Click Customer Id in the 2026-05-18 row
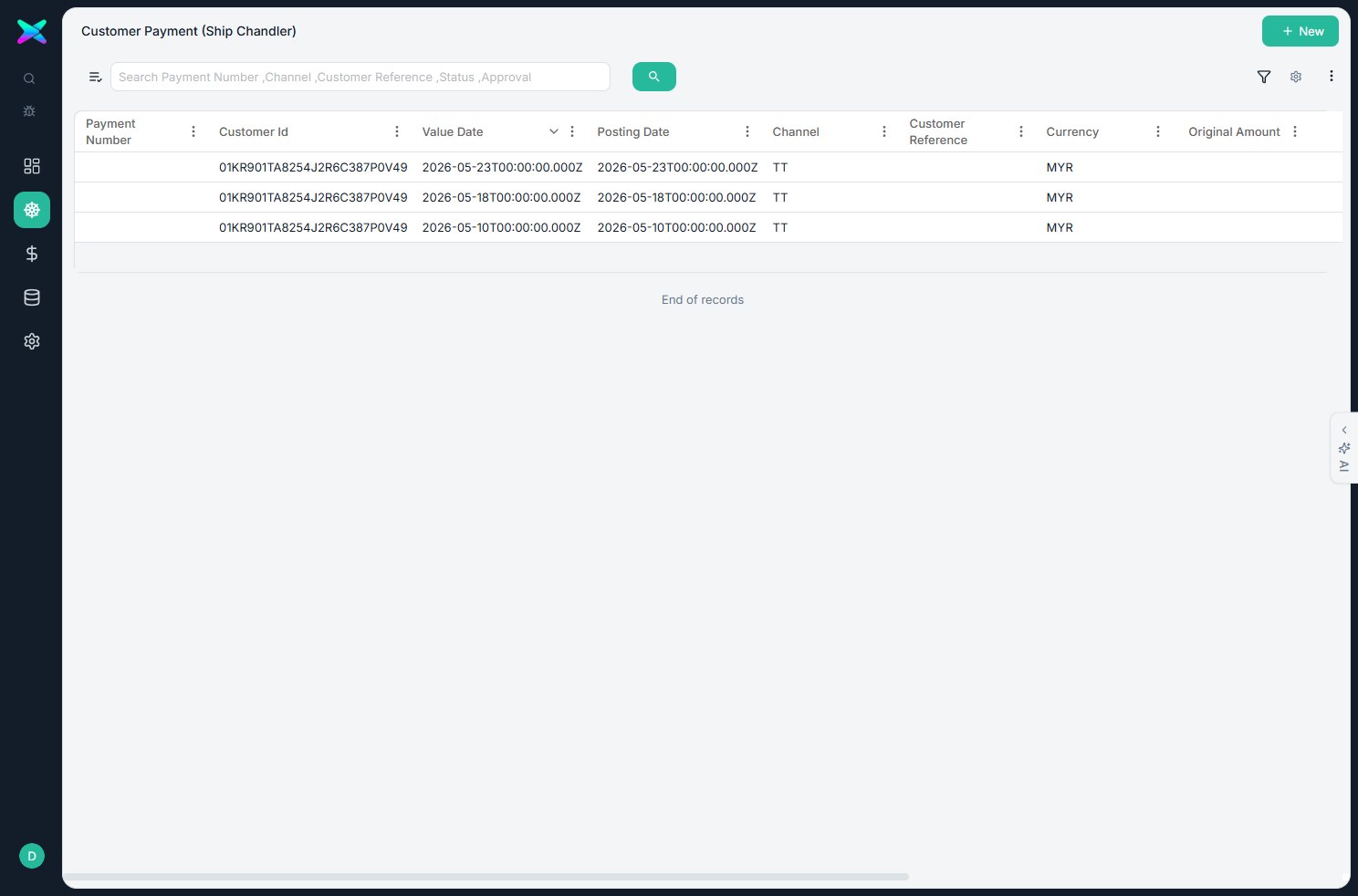The width and height of the screenshot is (1358, 896). coord(313,197)
